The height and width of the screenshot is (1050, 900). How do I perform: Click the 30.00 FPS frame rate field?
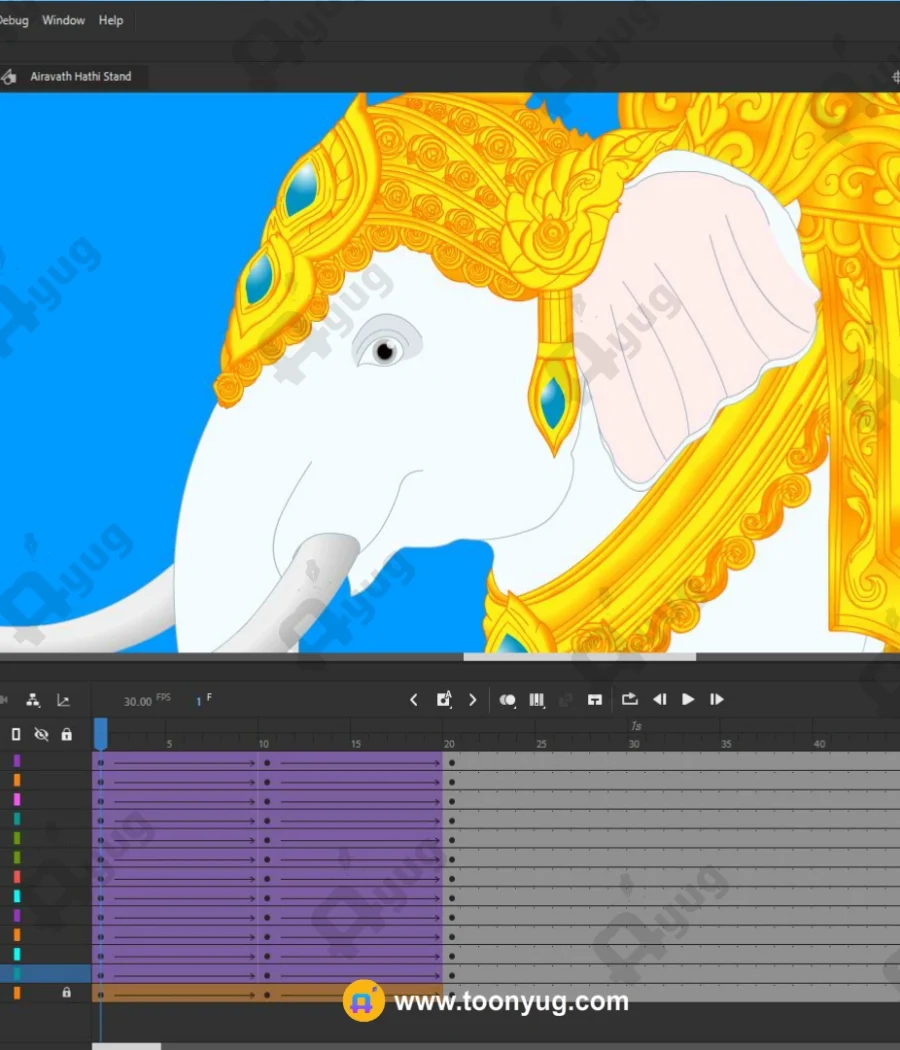[138, 701]
